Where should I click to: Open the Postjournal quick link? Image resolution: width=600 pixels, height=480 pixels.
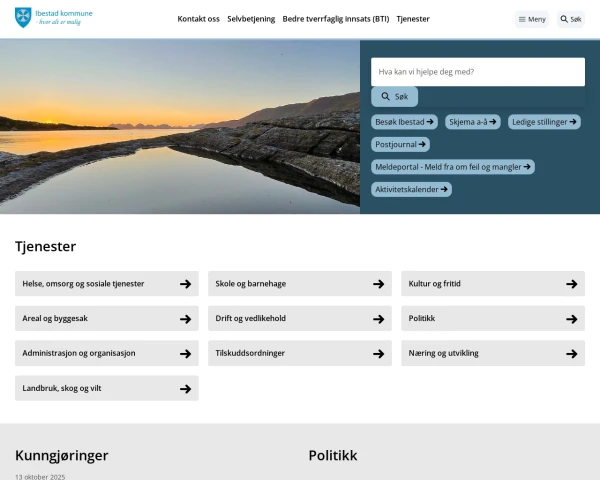(401, 144)
